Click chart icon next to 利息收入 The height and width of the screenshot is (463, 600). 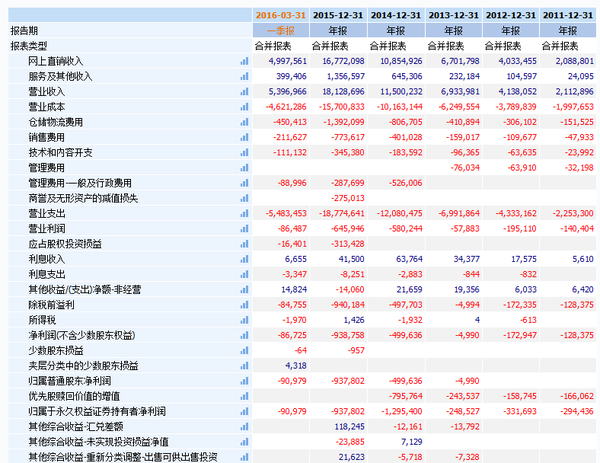[244, 259]
